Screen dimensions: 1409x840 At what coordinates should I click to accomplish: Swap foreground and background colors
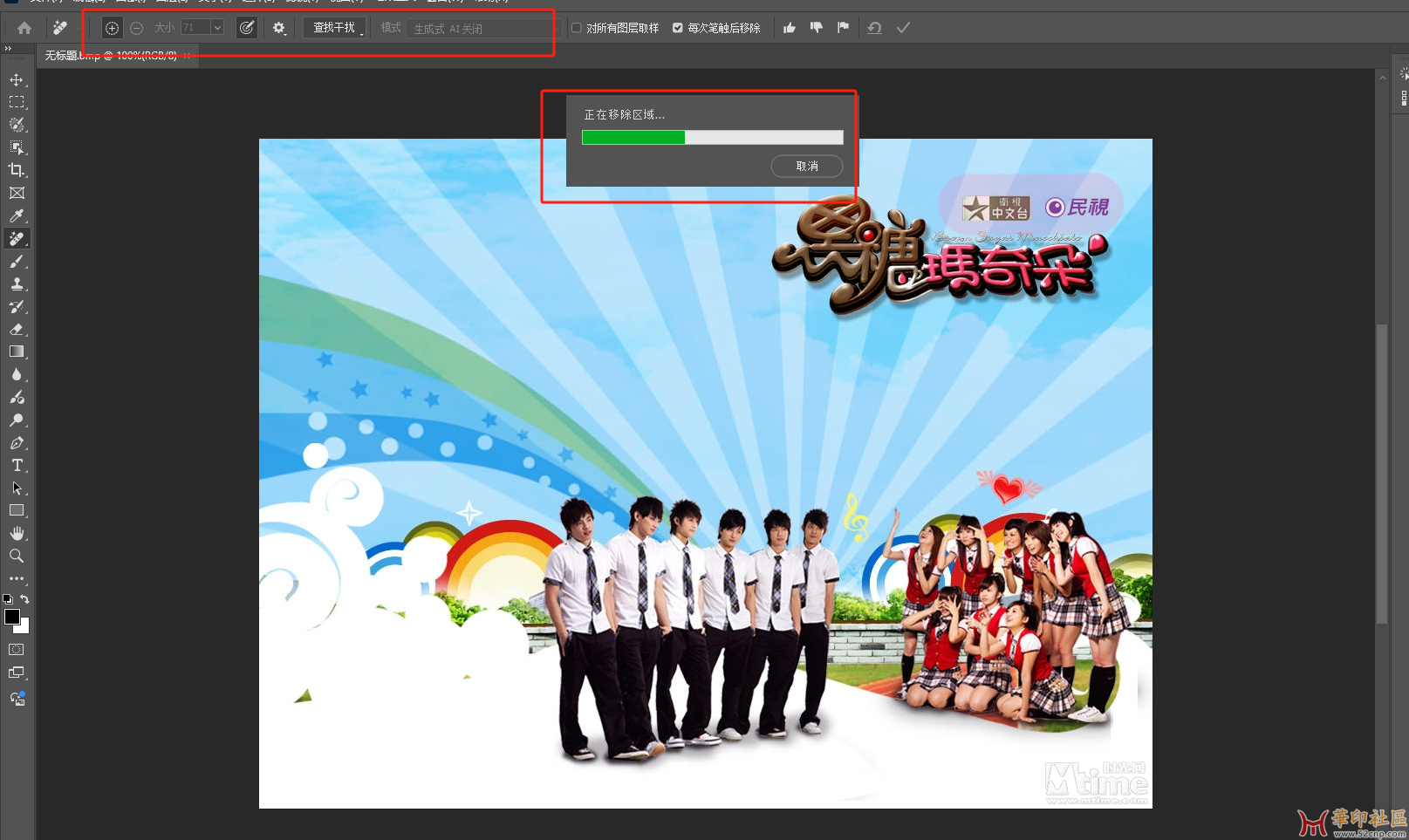point(25,599)
